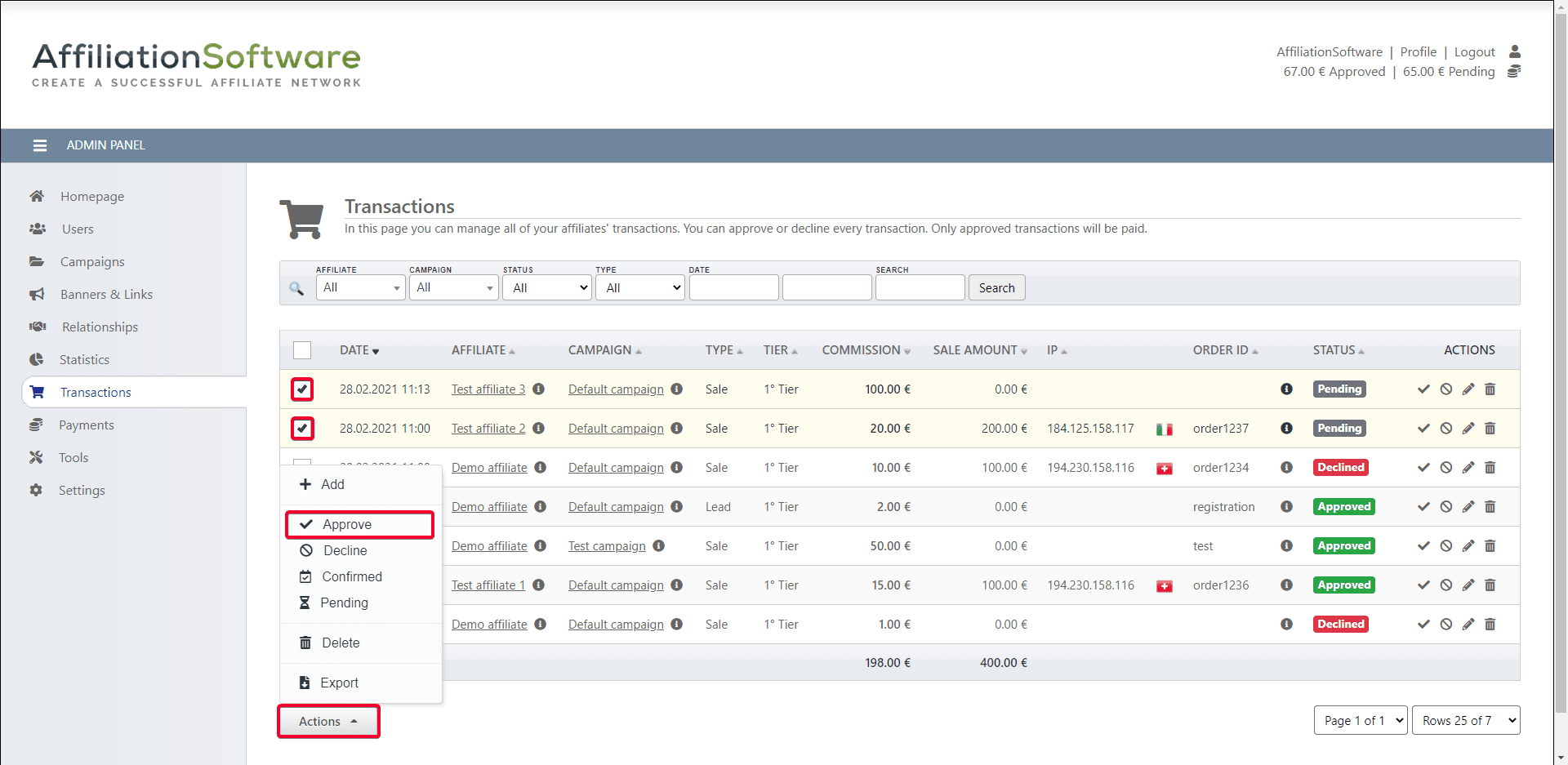Open the Test campaign link
The image size is (1568, 765).
coord(607,546)
